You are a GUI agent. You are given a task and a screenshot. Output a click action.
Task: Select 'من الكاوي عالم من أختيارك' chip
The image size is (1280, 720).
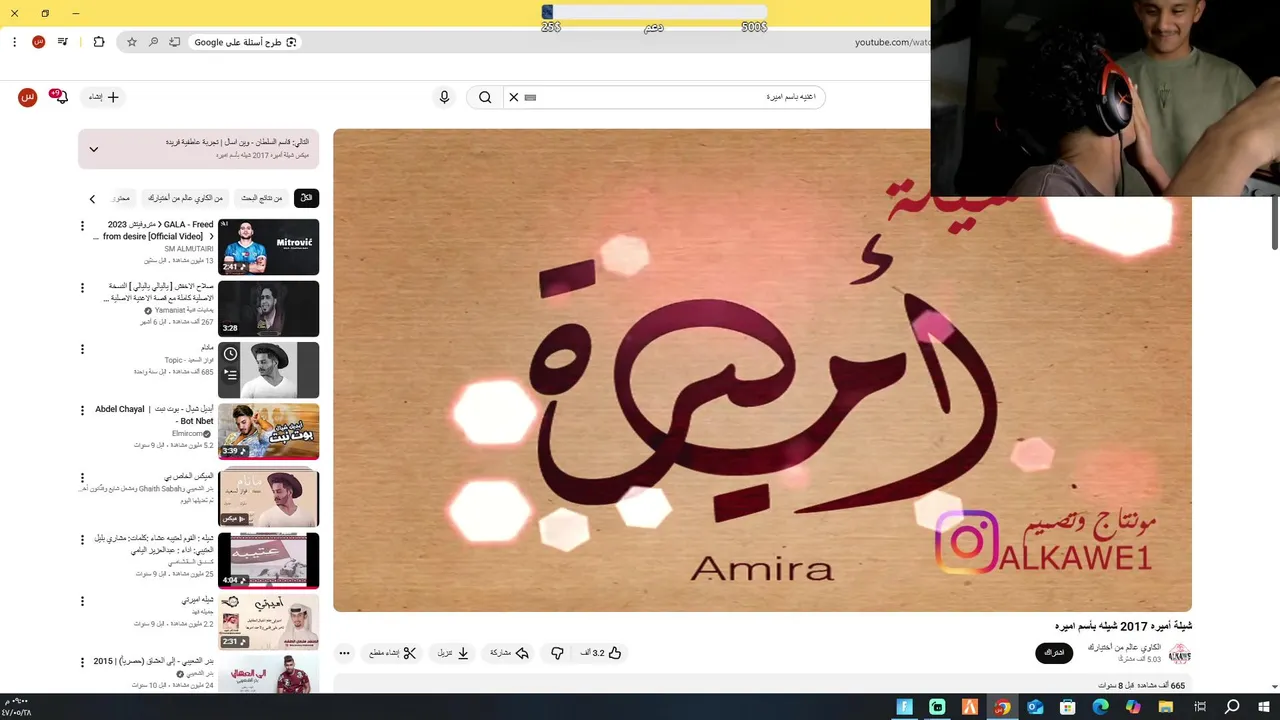coord(186,198)
